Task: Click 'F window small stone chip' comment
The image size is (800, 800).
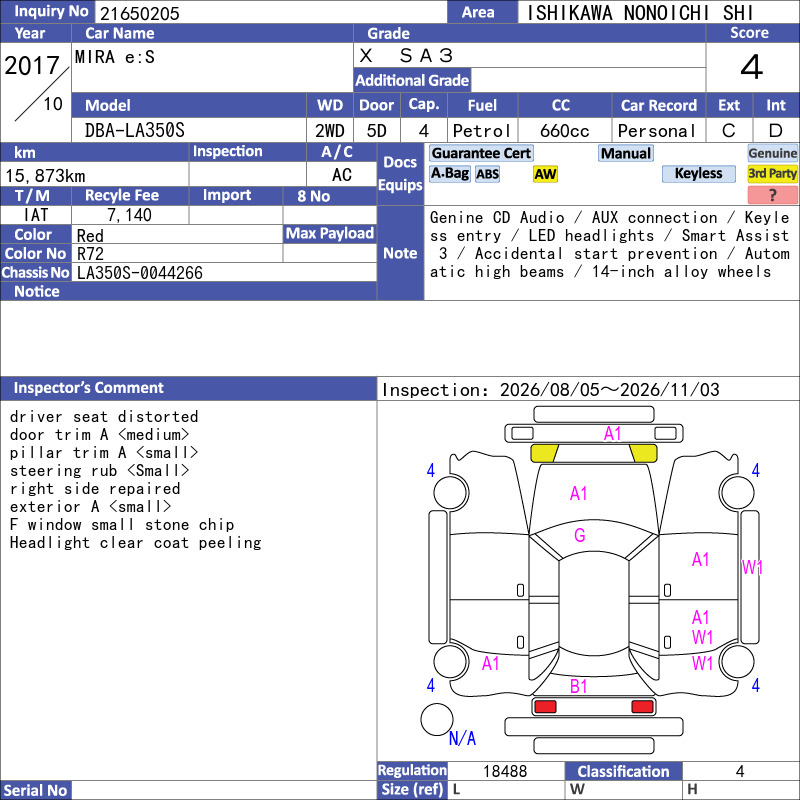Action: 122,524
